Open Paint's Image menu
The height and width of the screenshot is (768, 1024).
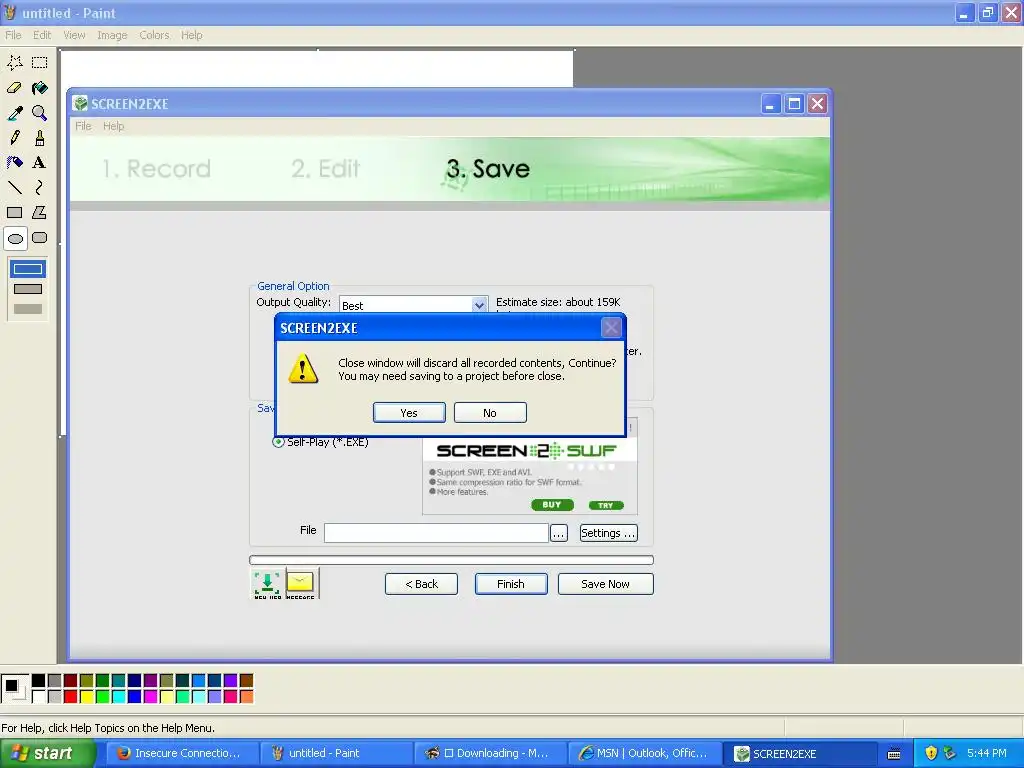pos(112,35)
